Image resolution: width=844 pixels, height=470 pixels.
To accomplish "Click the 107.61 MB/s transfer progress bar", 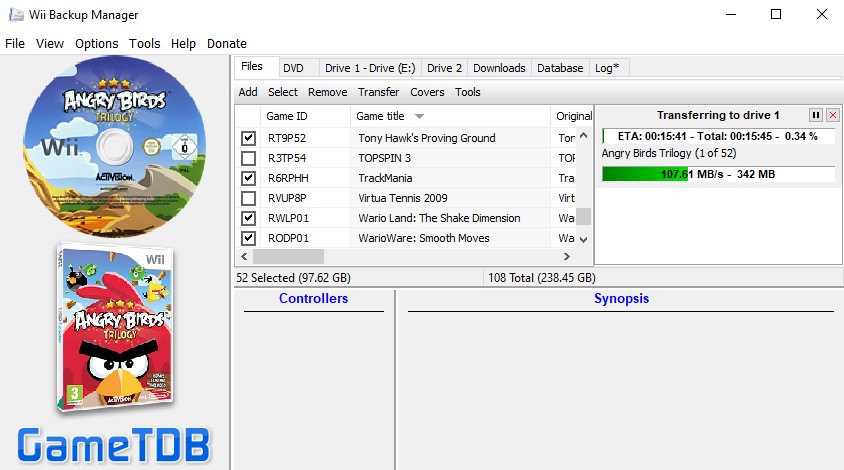I will click(718, 174).
